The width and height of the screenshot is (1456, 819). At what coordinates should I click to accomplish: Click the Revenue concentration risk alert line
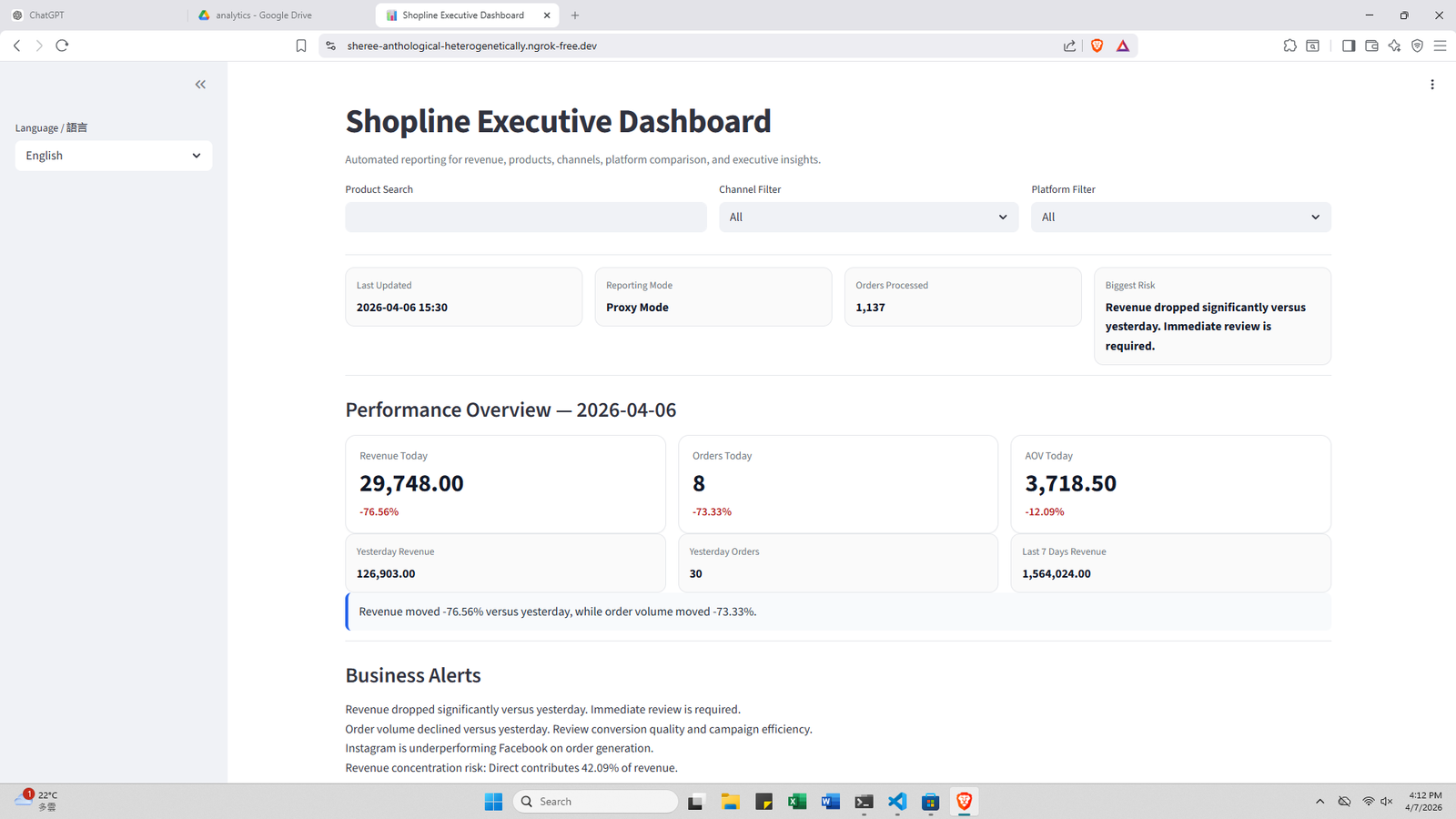(x=511, y=768)
